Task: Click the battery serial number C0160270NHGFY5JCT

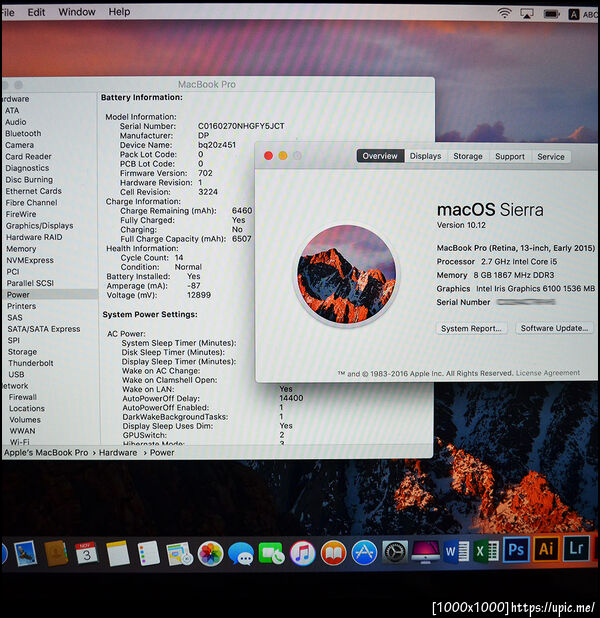Action: [x=241, y=126]
